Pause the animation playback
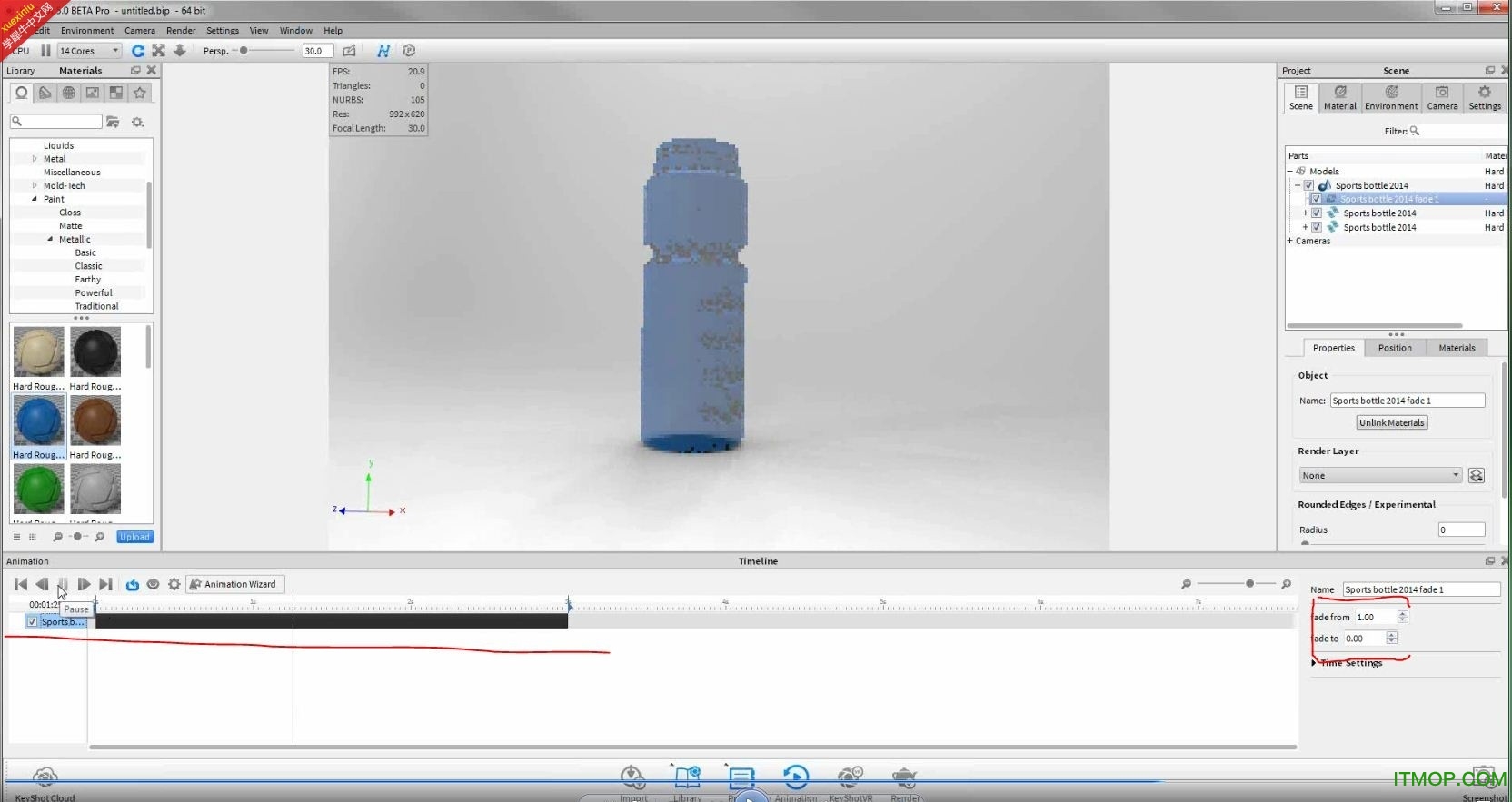 tap(63, 584)
